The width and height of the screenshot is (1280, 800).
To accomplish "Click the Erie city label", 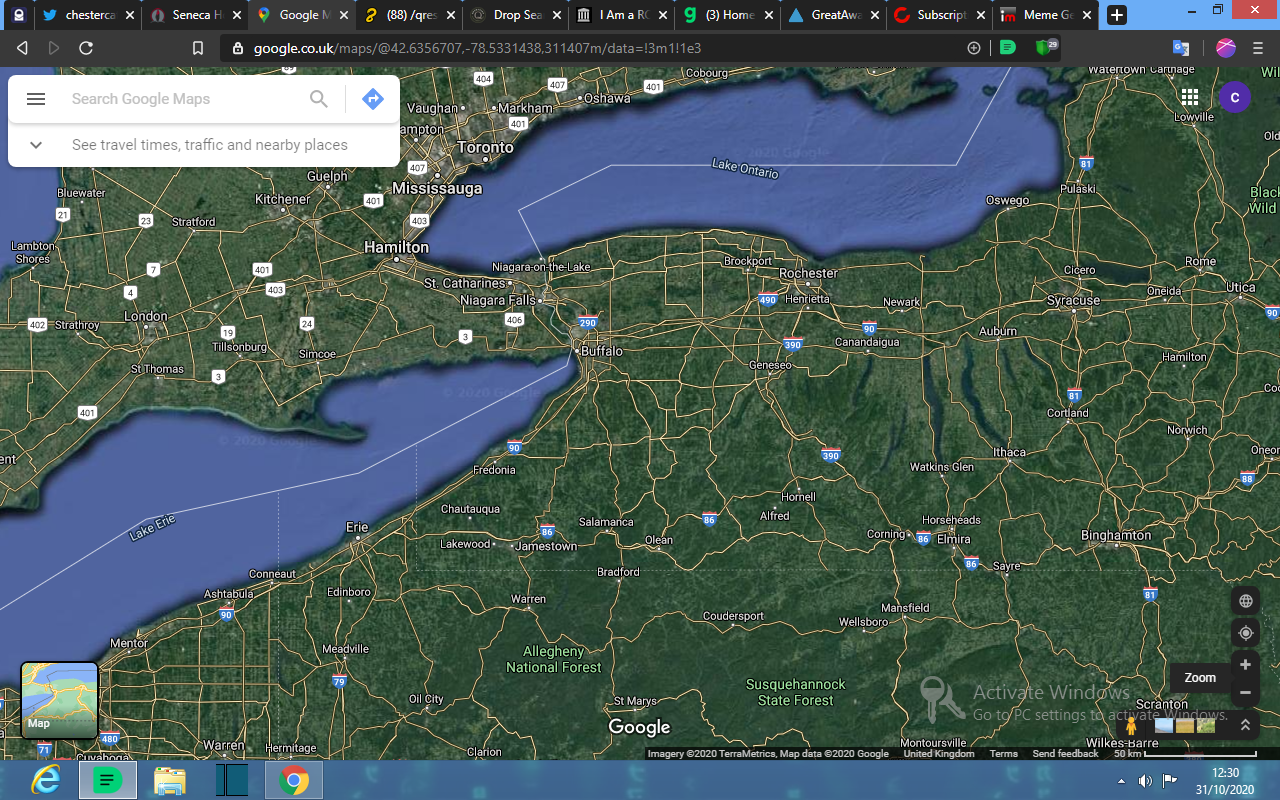I will tap(357, 527).
